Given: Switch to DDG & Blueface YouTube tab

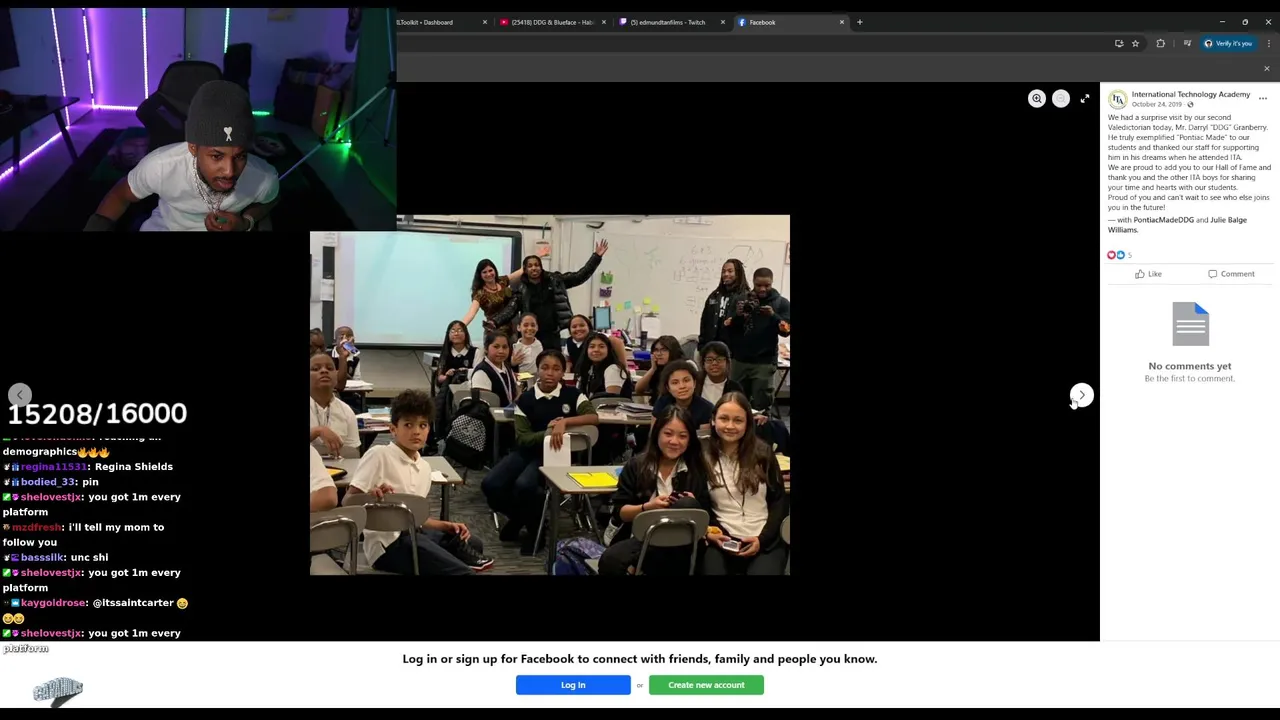Looking at the screenshot, I should [549, 22].
